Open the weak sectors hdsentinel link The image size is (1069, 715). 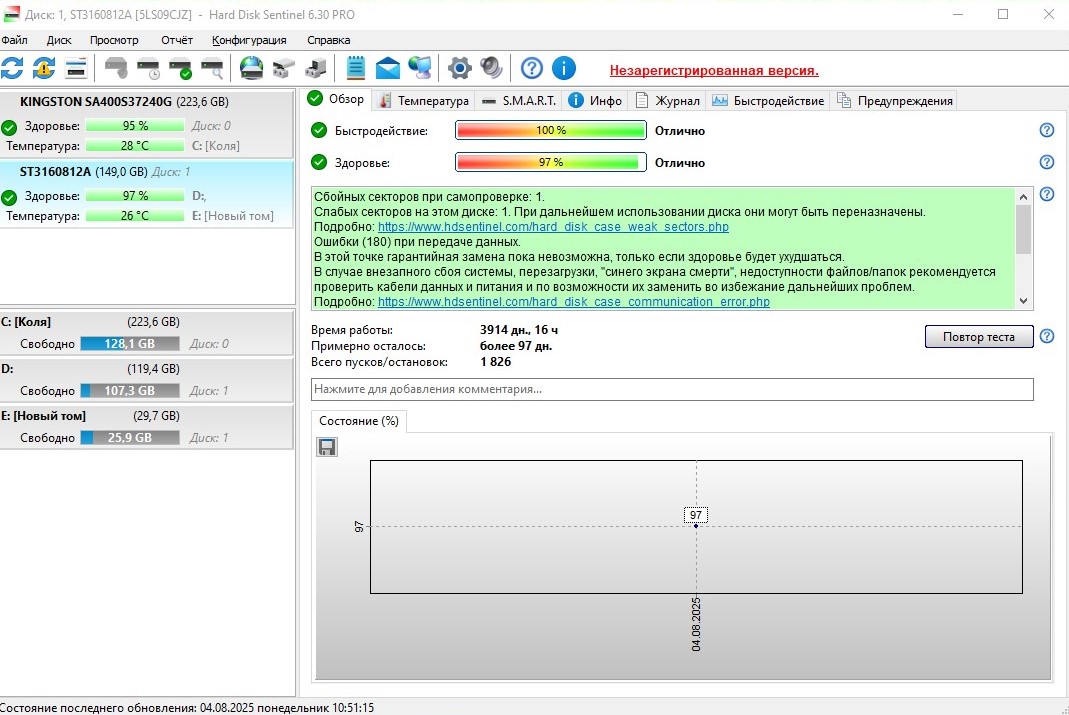(554, 227)
